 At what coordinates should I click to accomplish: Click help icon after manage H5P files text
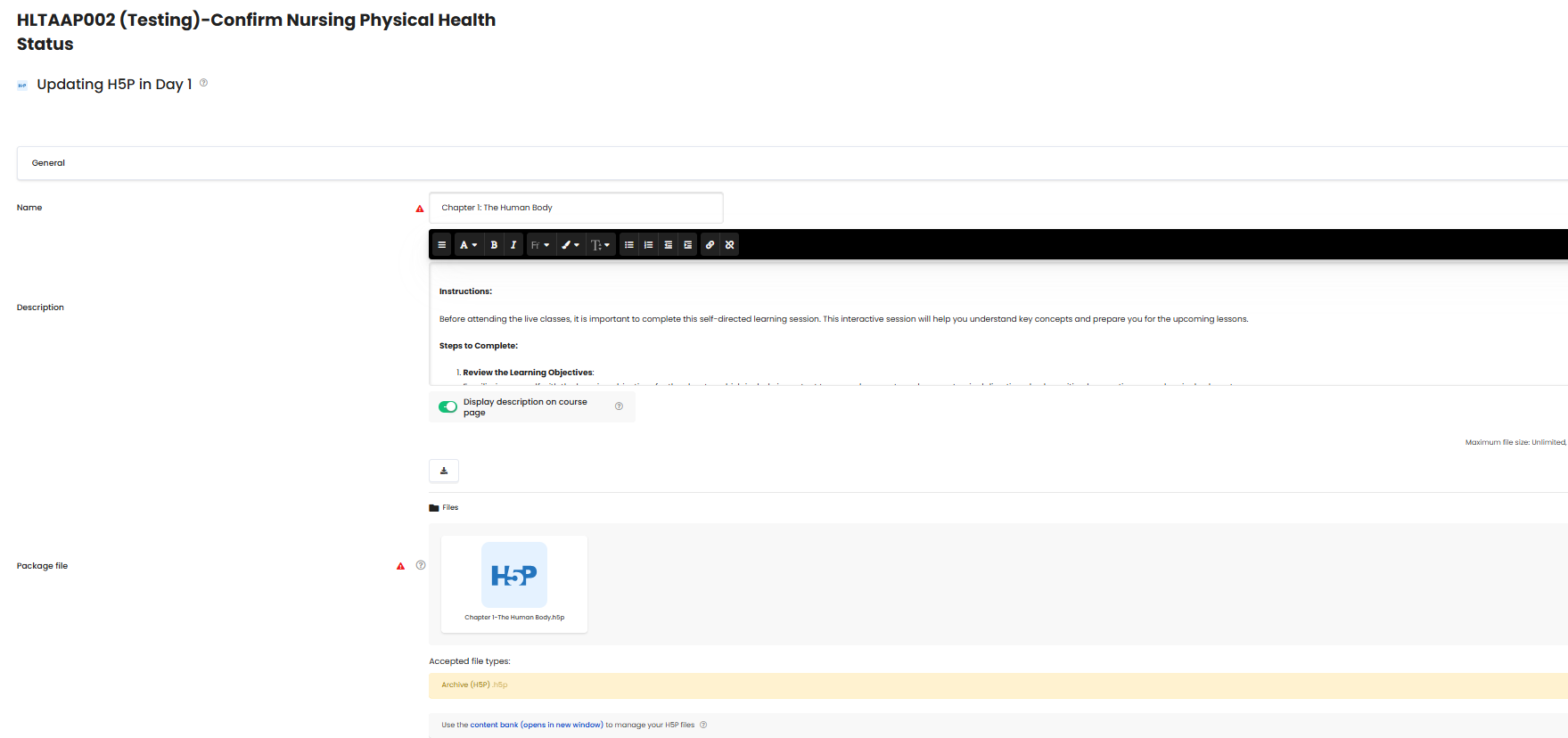pyautogui.click(x=703, y=725)
